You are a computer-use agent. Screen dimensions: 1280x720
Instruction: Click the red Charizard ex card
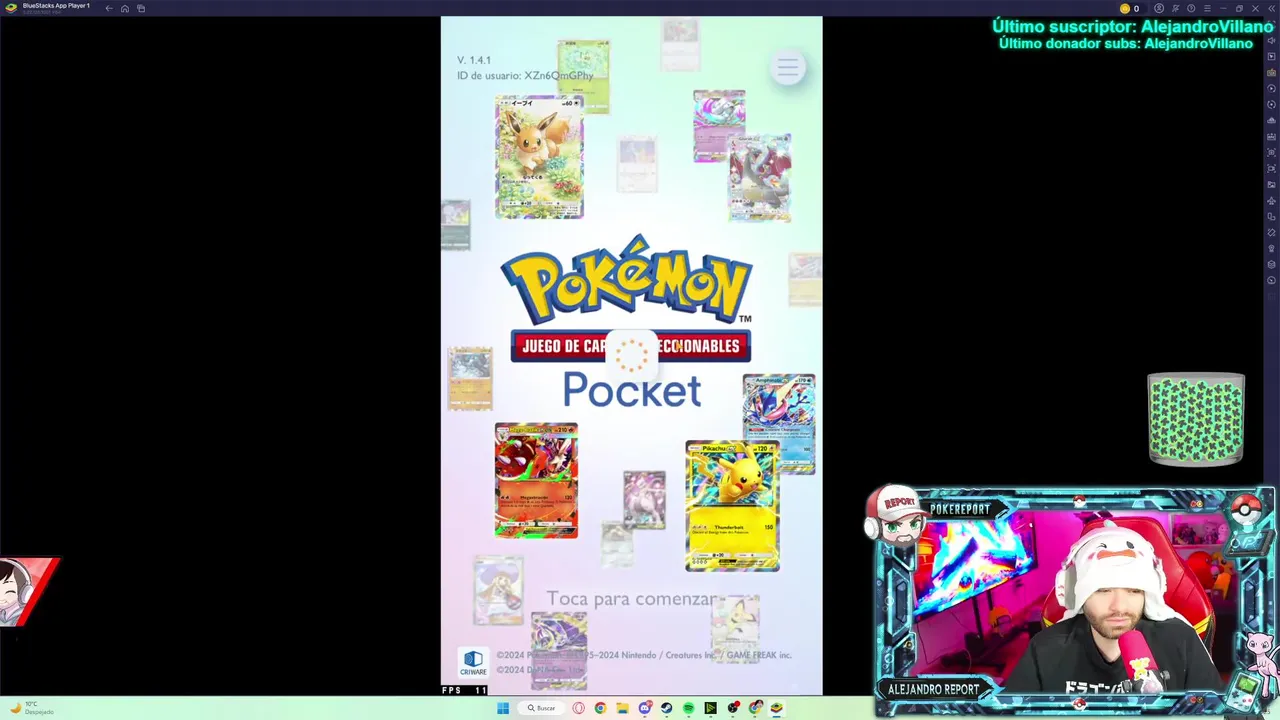[536, 480]
